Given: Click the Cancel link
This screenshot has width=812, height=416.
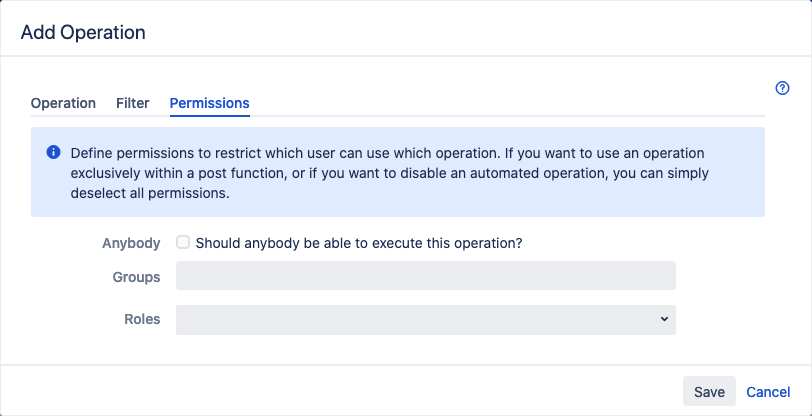Looking at the screenshot, I should coord(768,392).
